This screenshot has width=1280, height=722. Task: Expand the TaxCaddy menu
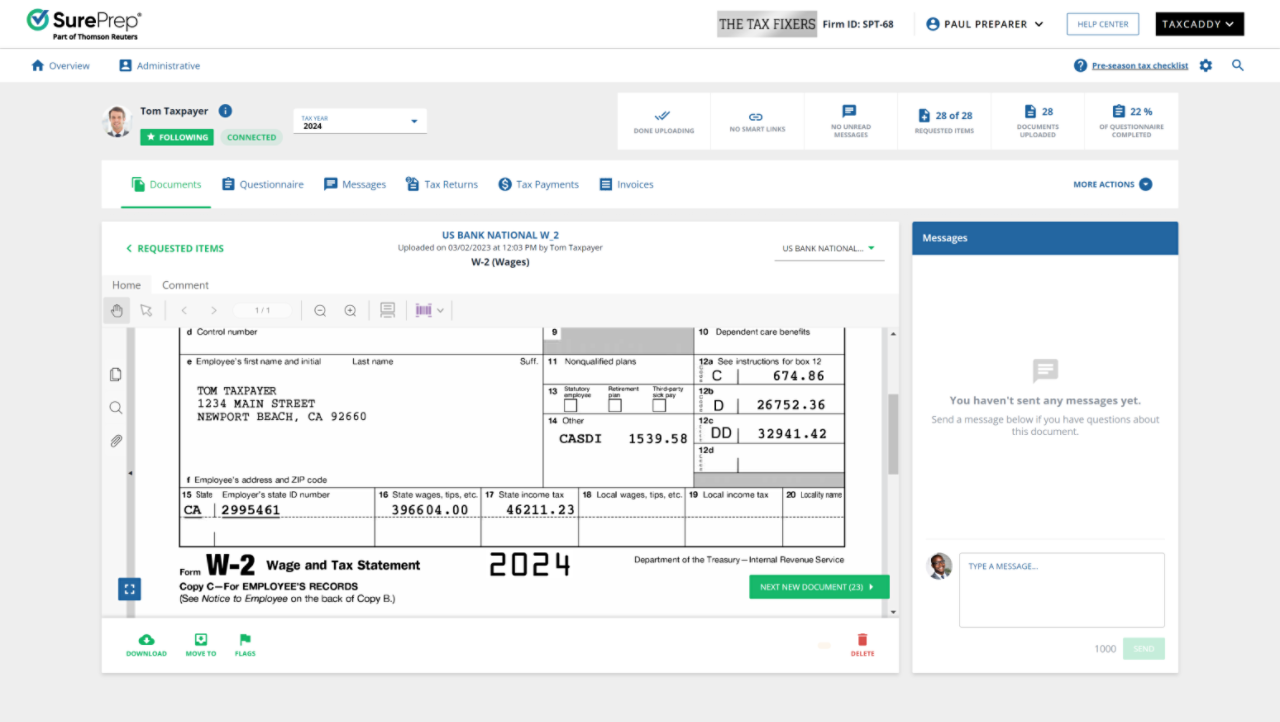tap(1199, 24)
